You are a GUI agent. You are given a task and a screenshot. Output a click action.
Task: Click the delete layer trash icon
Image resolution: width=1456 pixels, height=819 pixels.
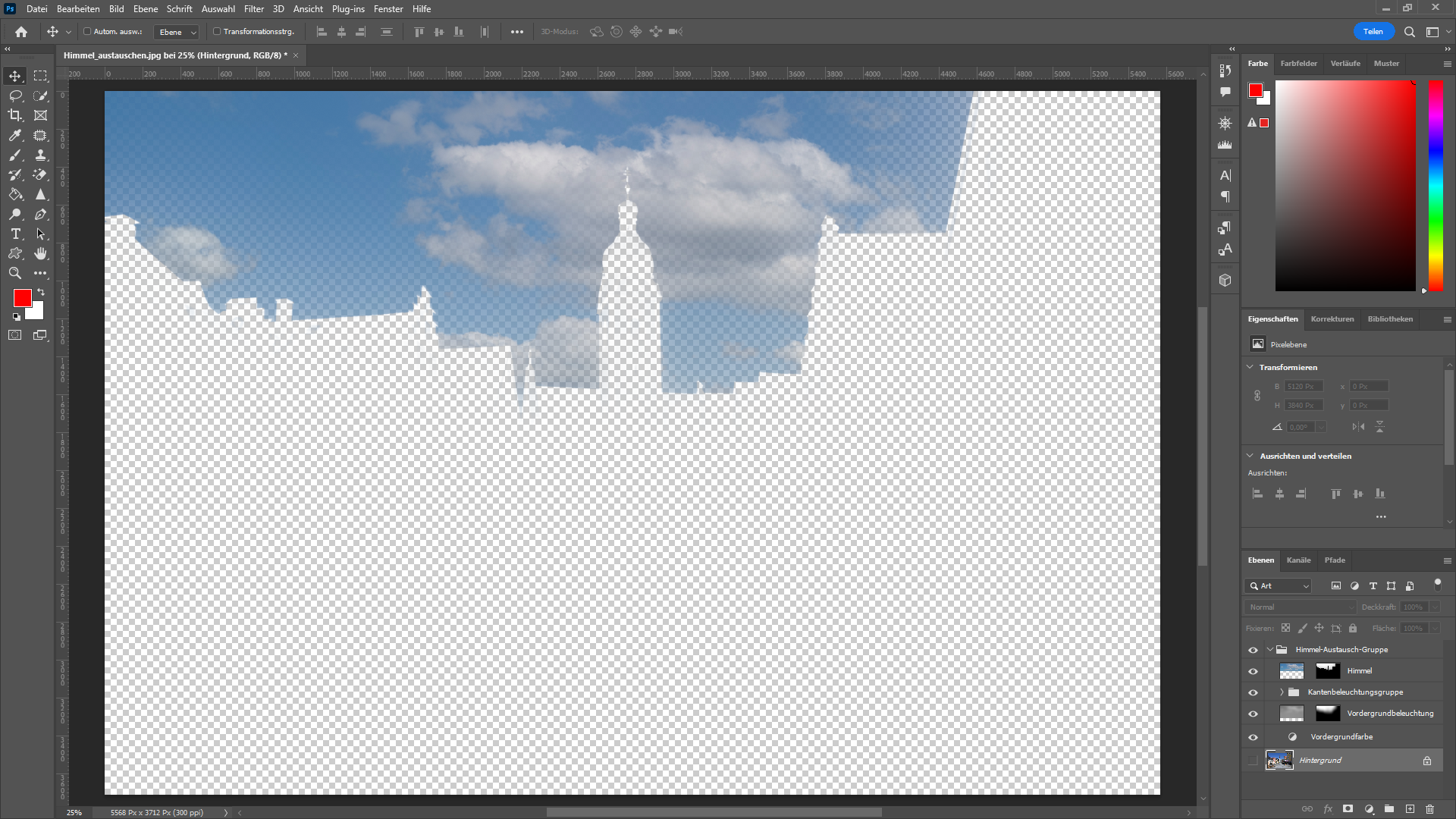point(1429,809)
